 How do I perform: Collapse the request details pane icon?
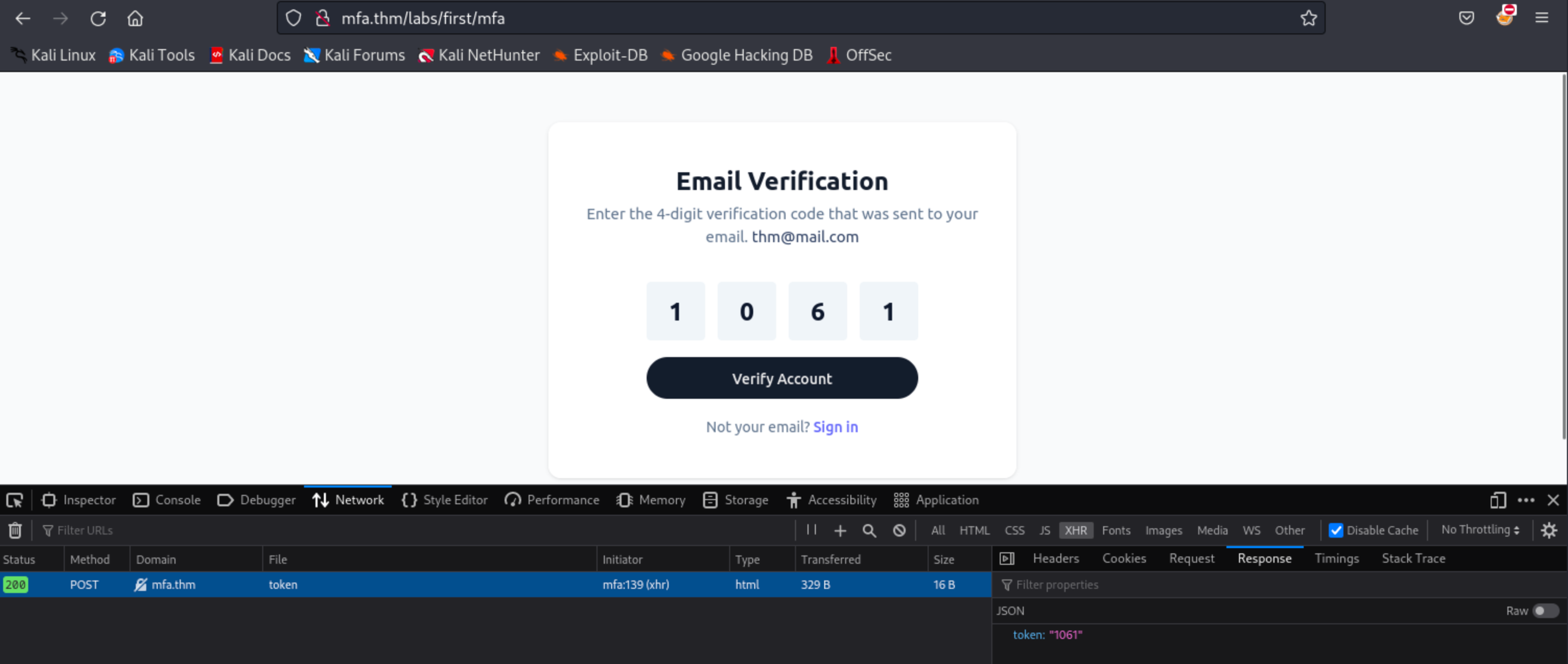pos(1007,558)
